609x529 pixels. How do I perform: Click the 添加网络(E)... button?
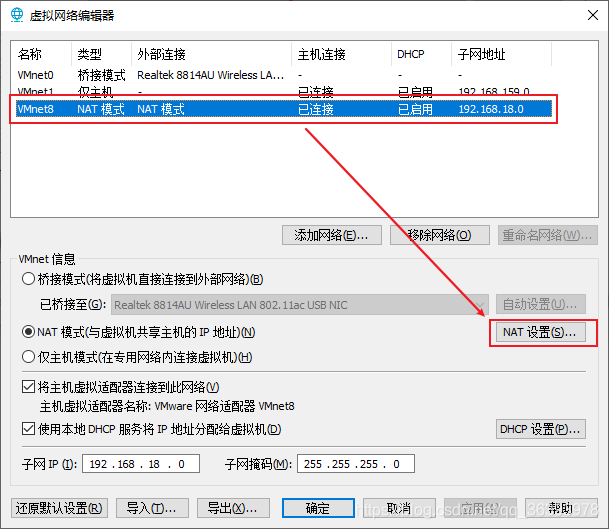(x=332, y=235)
